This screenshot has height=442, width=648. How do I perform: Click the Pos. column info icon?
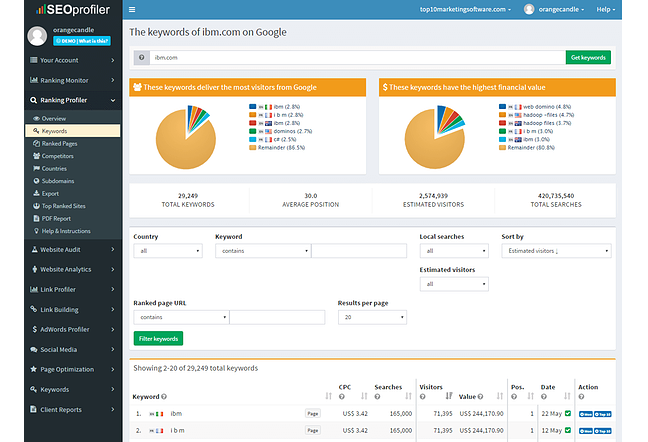[514, 397]
